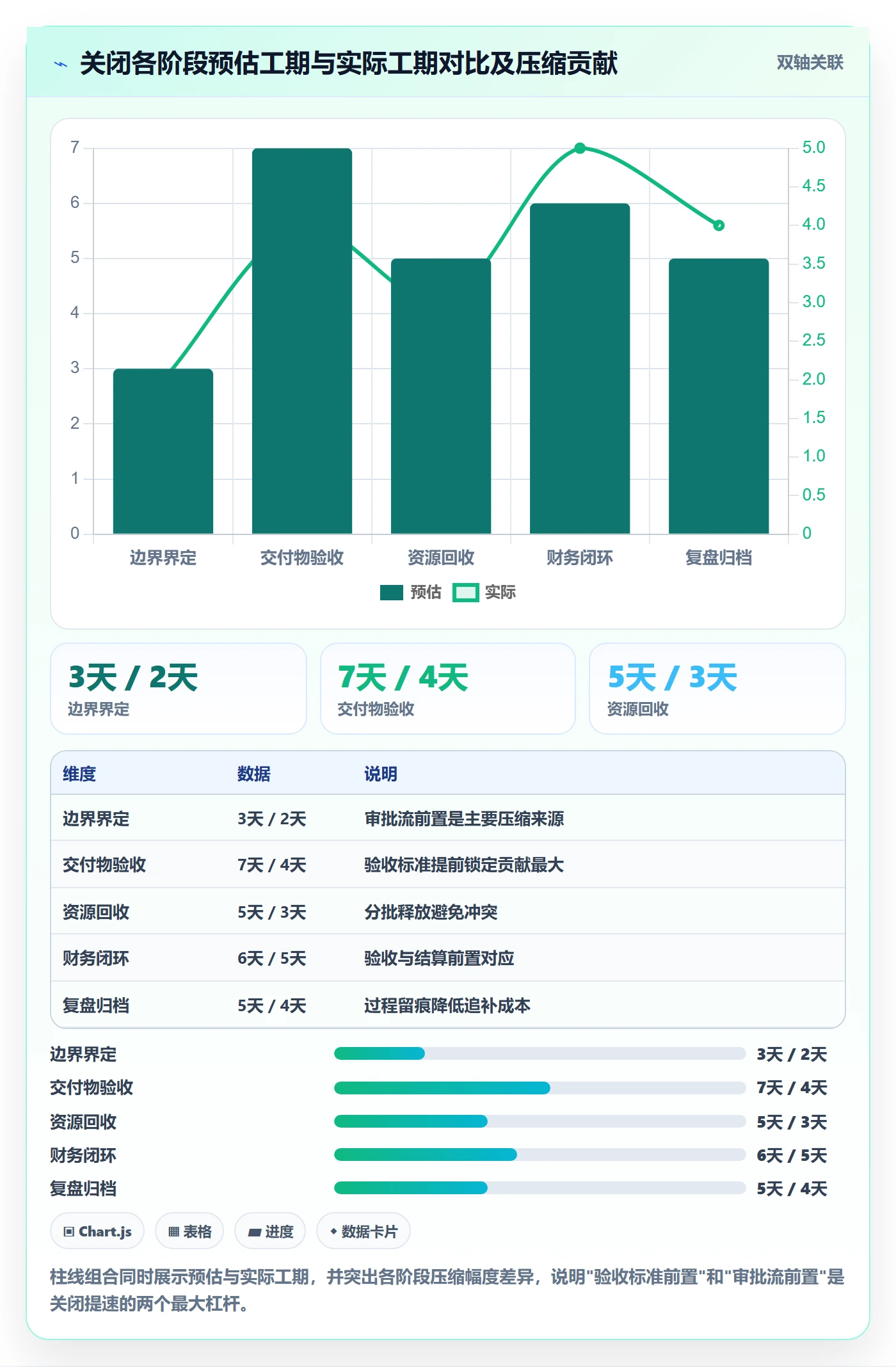Open the 5天 / 3天 资源回收 card
896x1367 pixels.
pyautogui.click(x=717, y=689)
